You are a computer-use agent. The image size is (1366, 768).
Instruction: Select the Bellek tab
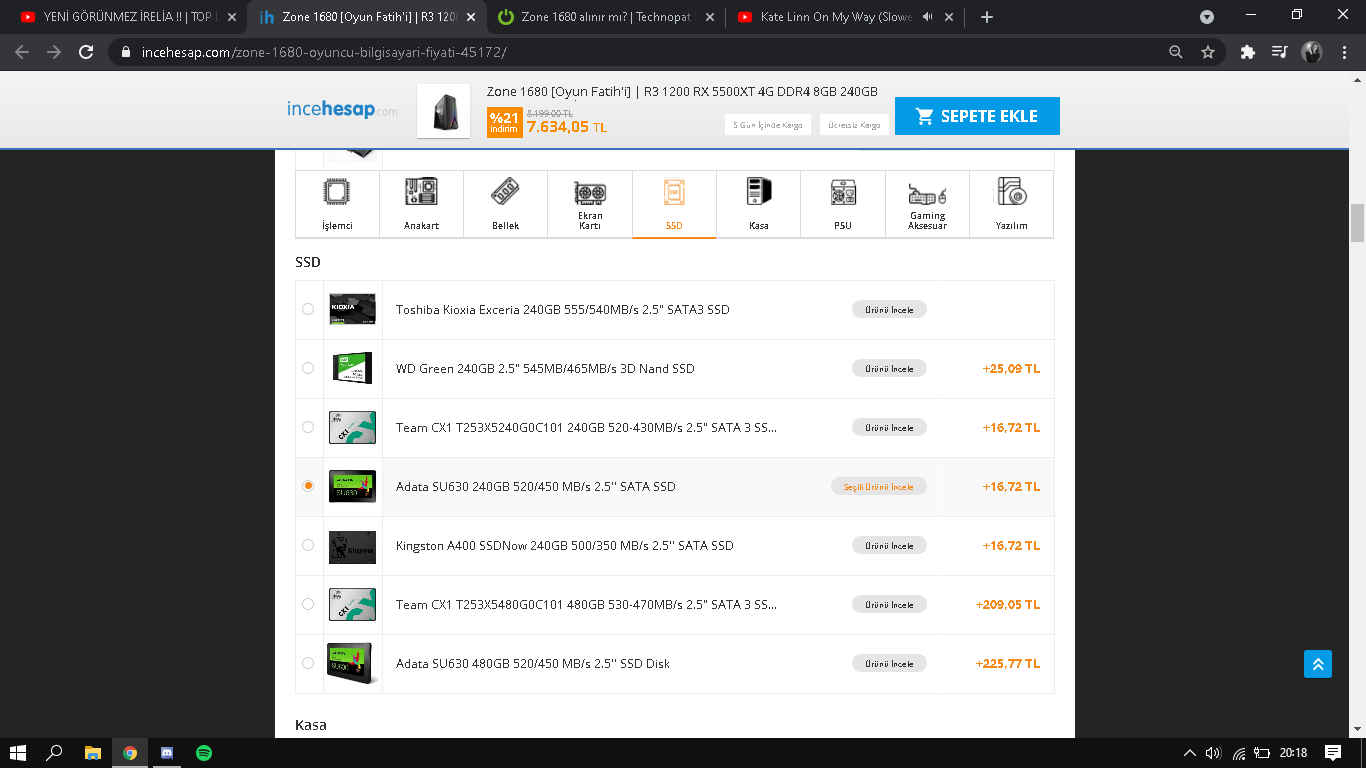(x=505, y=204)
